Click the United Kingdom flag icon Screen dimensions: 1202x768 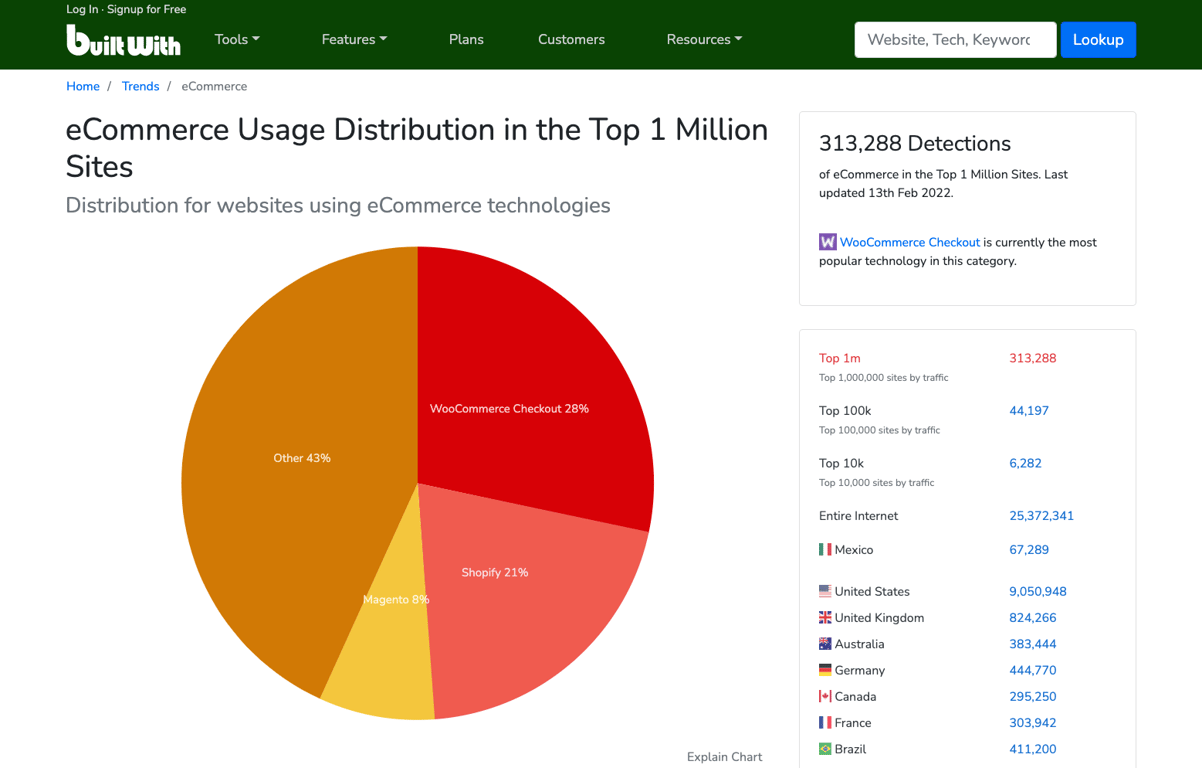tap(825, 618)
